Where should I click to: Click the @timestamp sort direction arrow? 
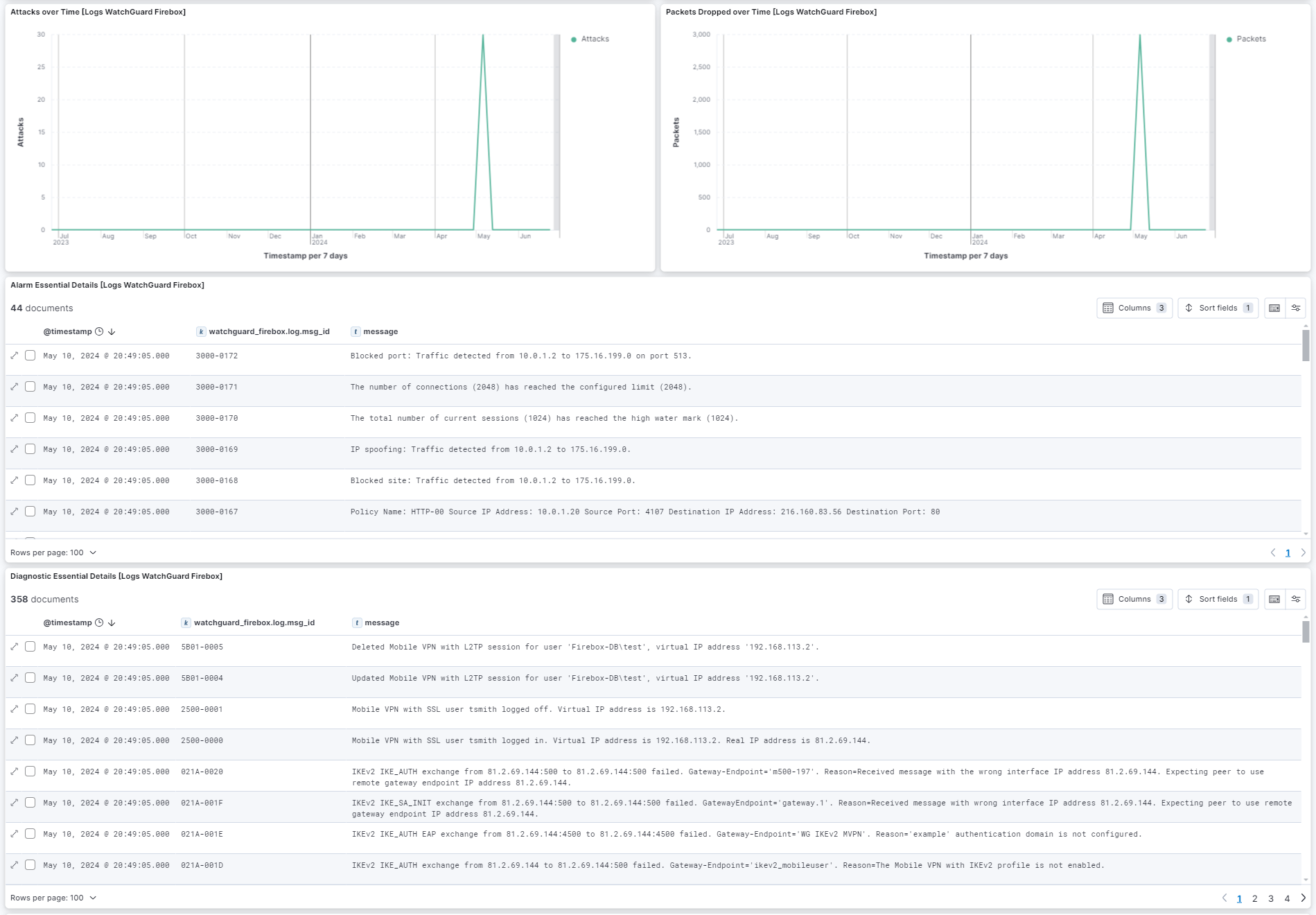112,331
